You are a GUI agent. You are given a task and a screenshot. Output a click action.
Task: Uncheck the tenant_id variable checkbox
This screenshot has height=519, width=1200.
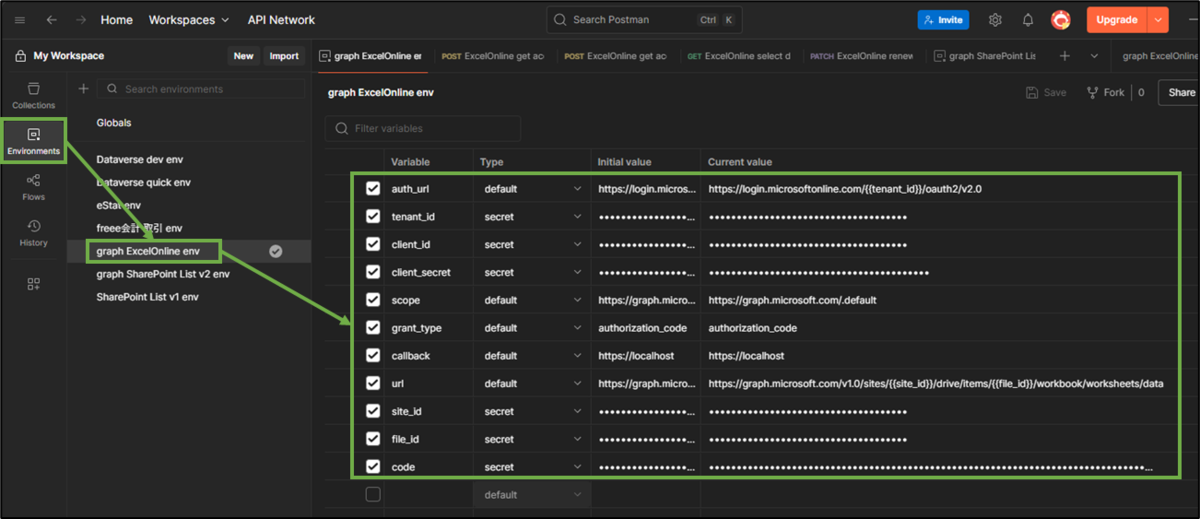pyautogui.click(x=373, y=216)
